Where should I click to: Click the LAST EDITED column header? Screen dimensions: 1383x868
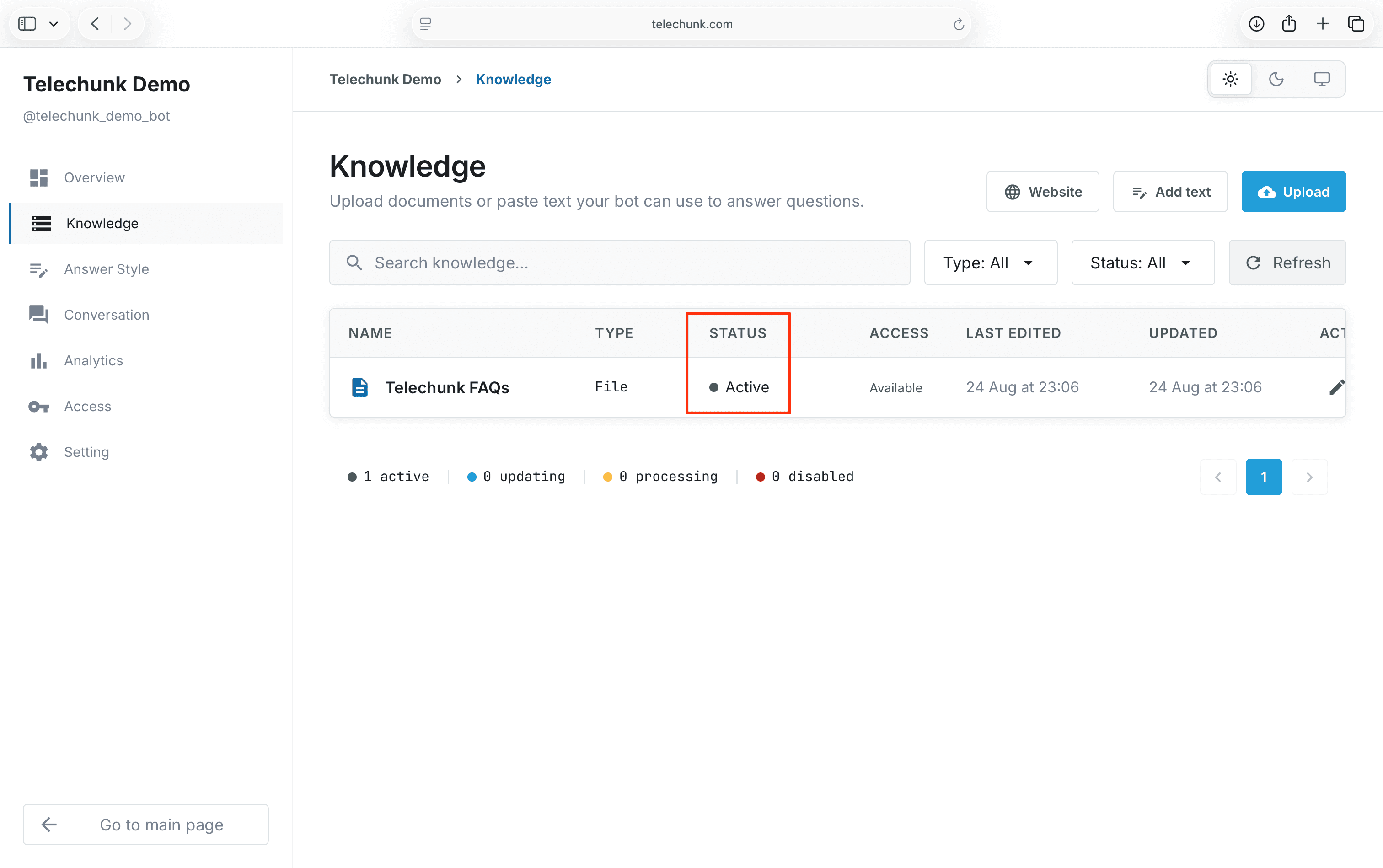click(1013, 333)
